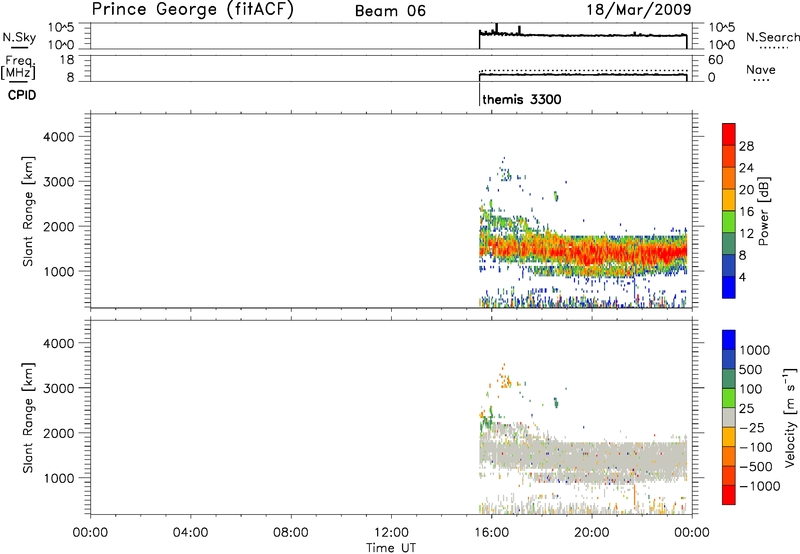
Task: Click the 'Nave' legend label
Action: pyautogui.click(x=761, y=70)
